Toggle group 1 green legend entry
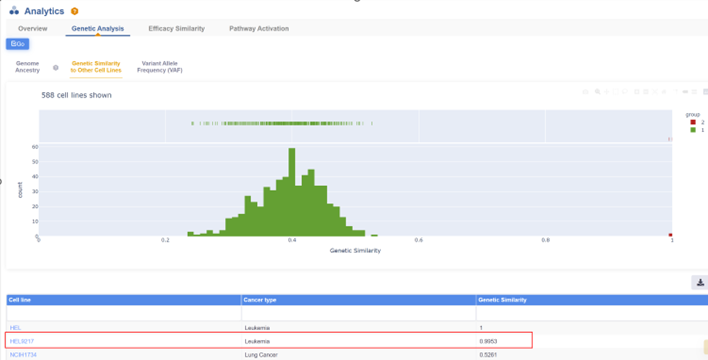 (x=697, y=130)
